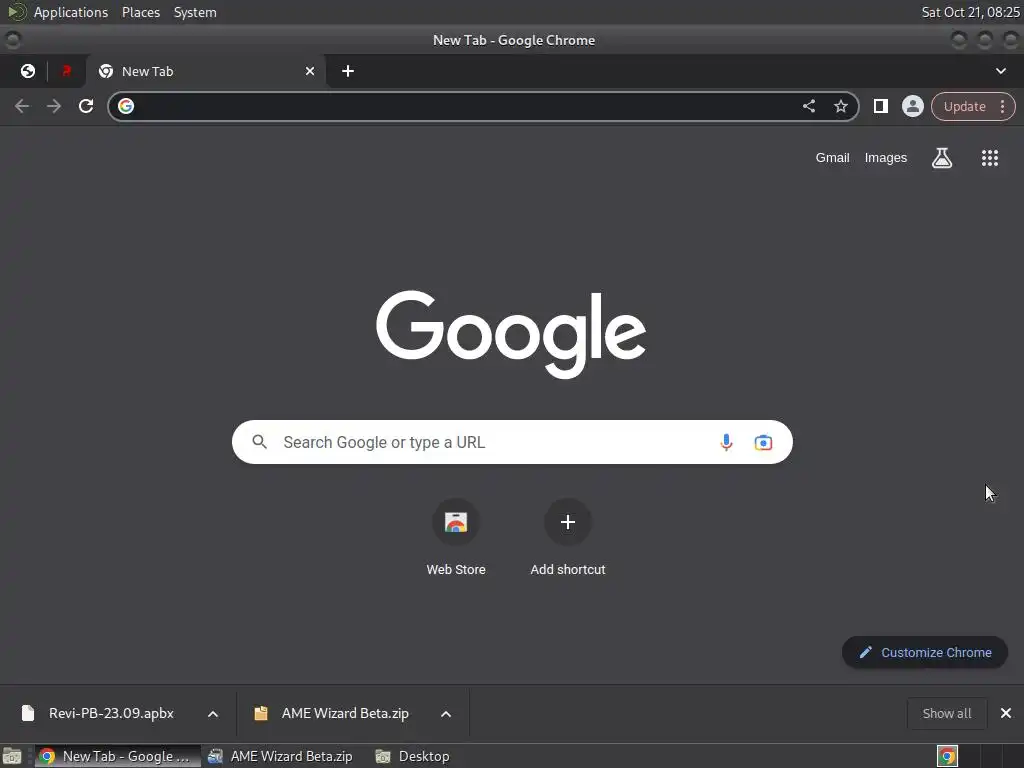Image resolution: width=1024 pixels, height=768 pixels.
Task: Open Gmail link
Action: click(x=832, y=158)
